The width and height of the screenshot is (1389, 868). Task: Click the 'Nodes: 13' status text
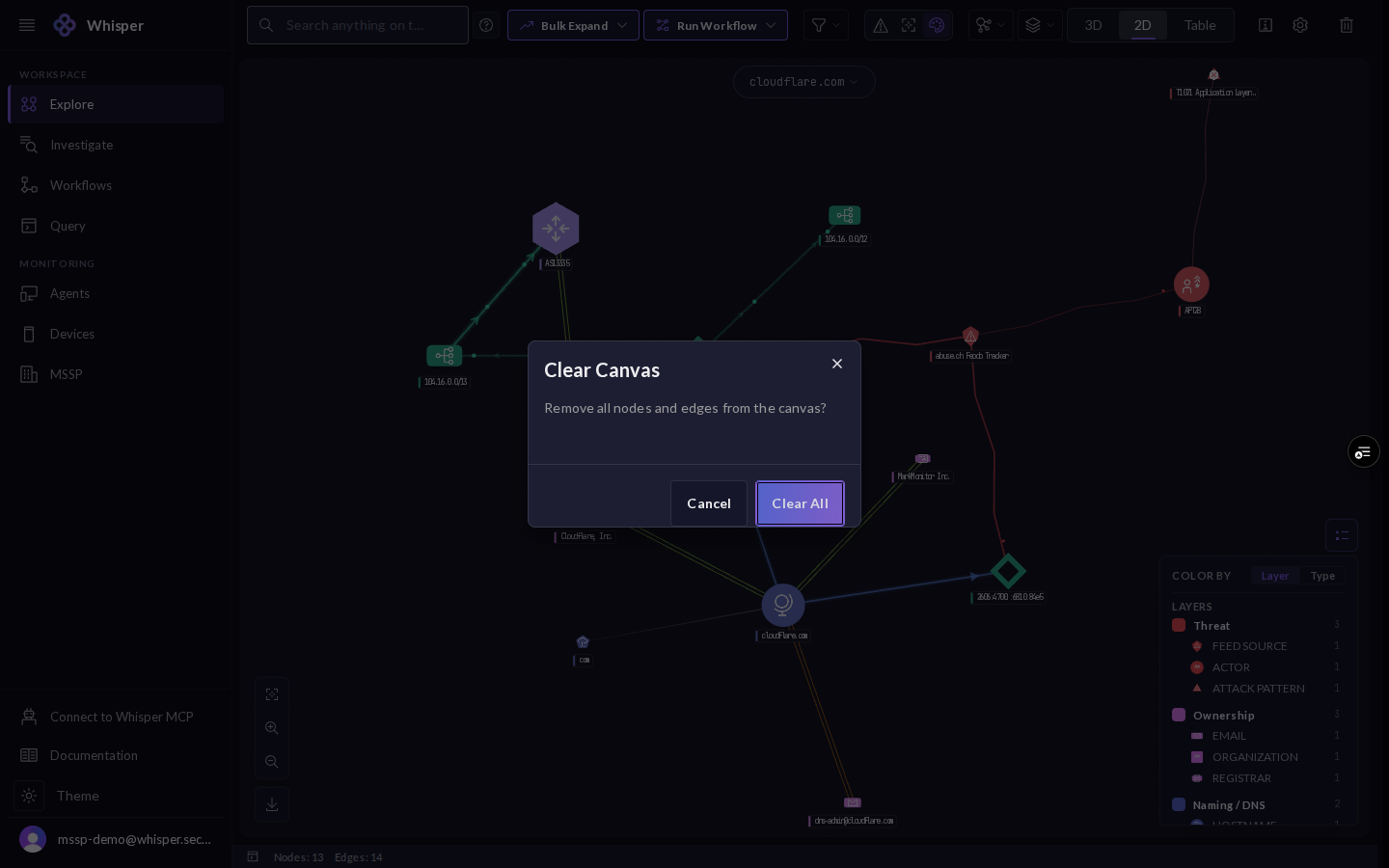[x=299, y=857]
